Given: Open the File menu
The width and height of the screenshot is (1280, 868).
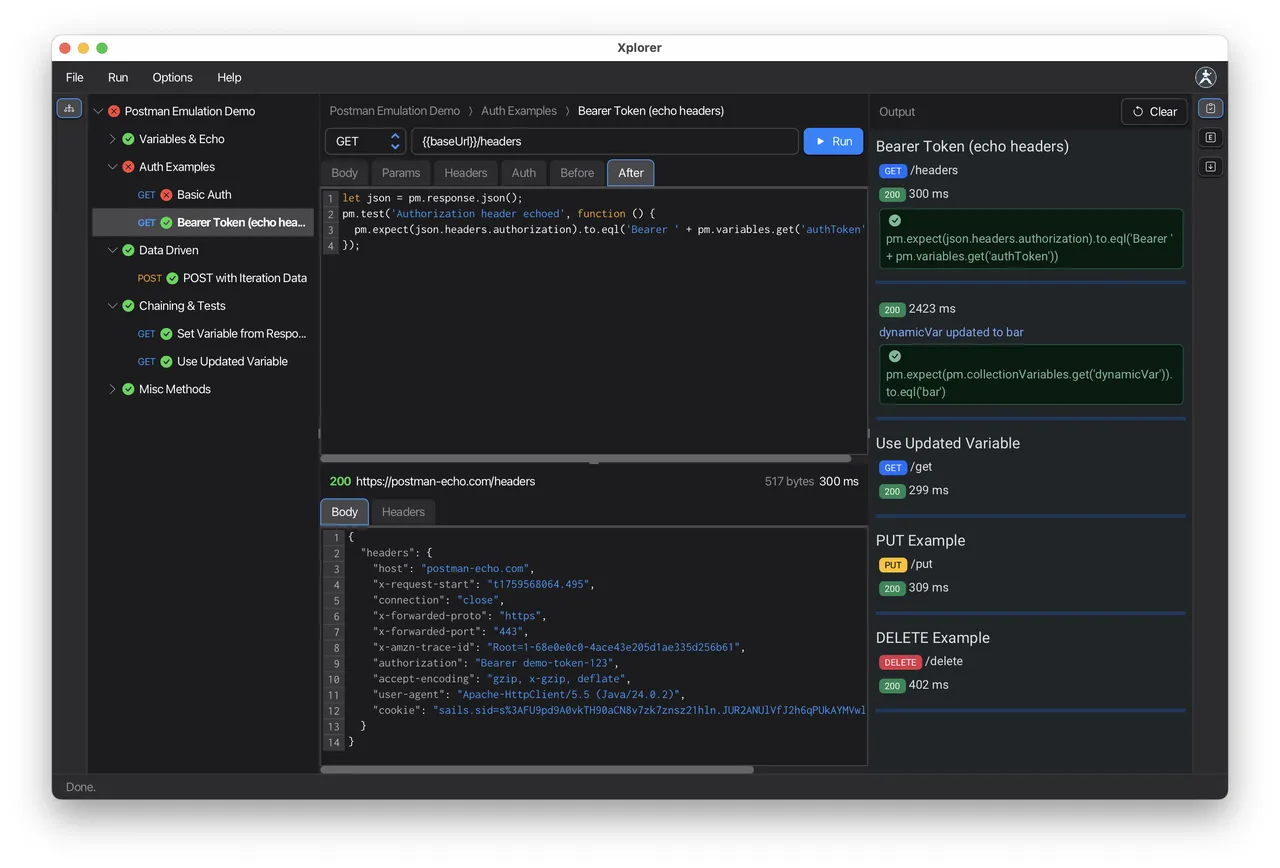Looking at the screenshot, I should pos(75,77).
